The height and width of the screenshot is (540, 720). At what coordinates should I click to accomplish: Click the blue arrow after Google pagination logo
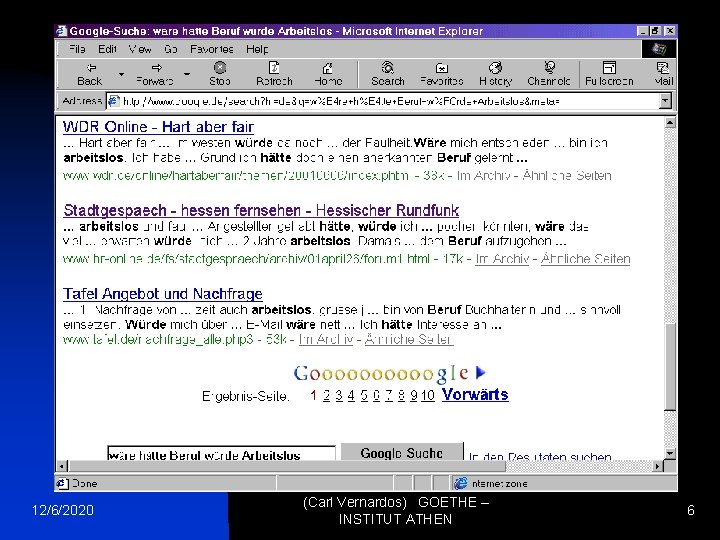pyautogui.click(x=480, y=372)
